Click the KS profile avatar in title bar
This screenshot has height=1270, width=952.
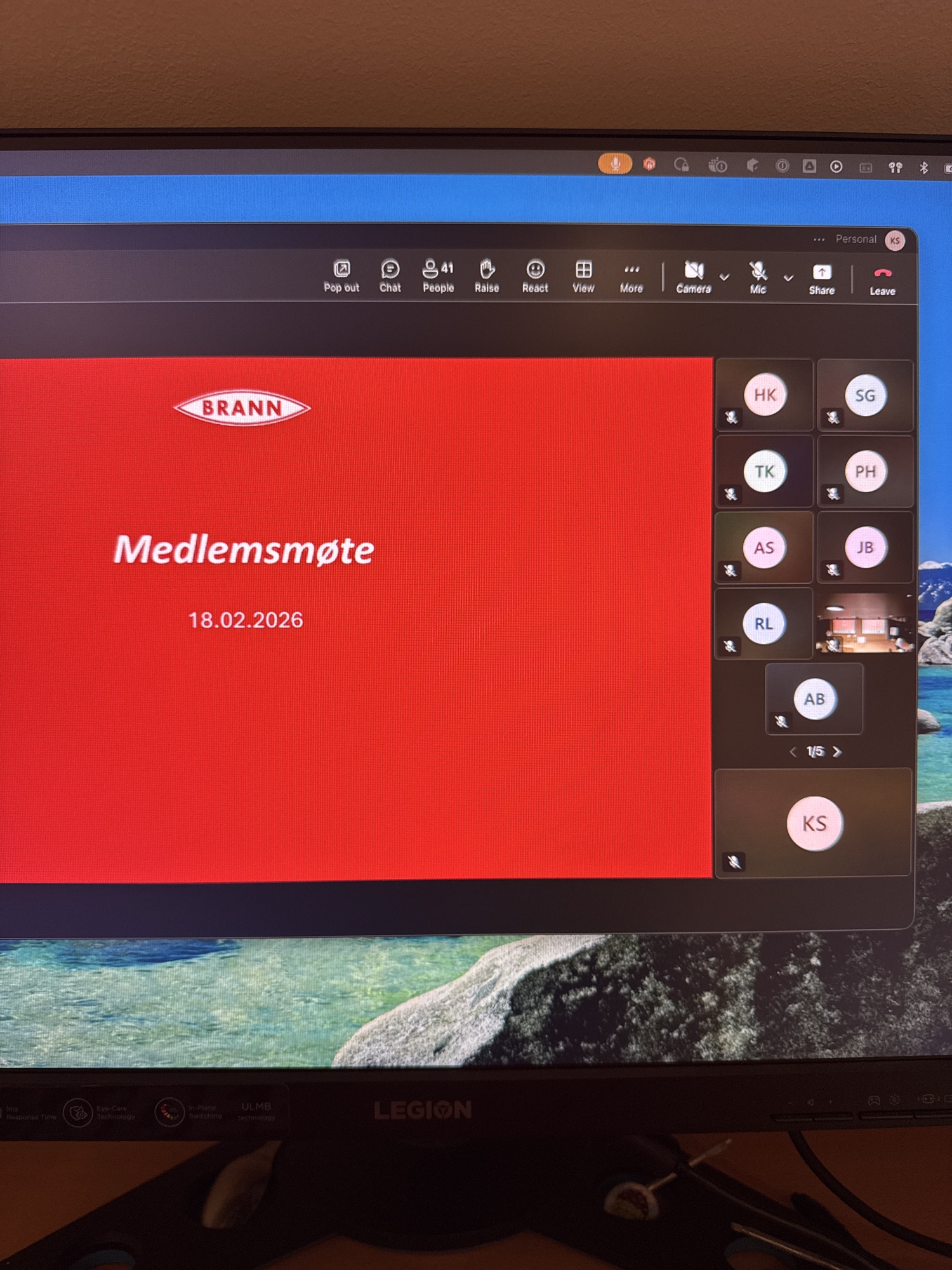tap(895, 241)
